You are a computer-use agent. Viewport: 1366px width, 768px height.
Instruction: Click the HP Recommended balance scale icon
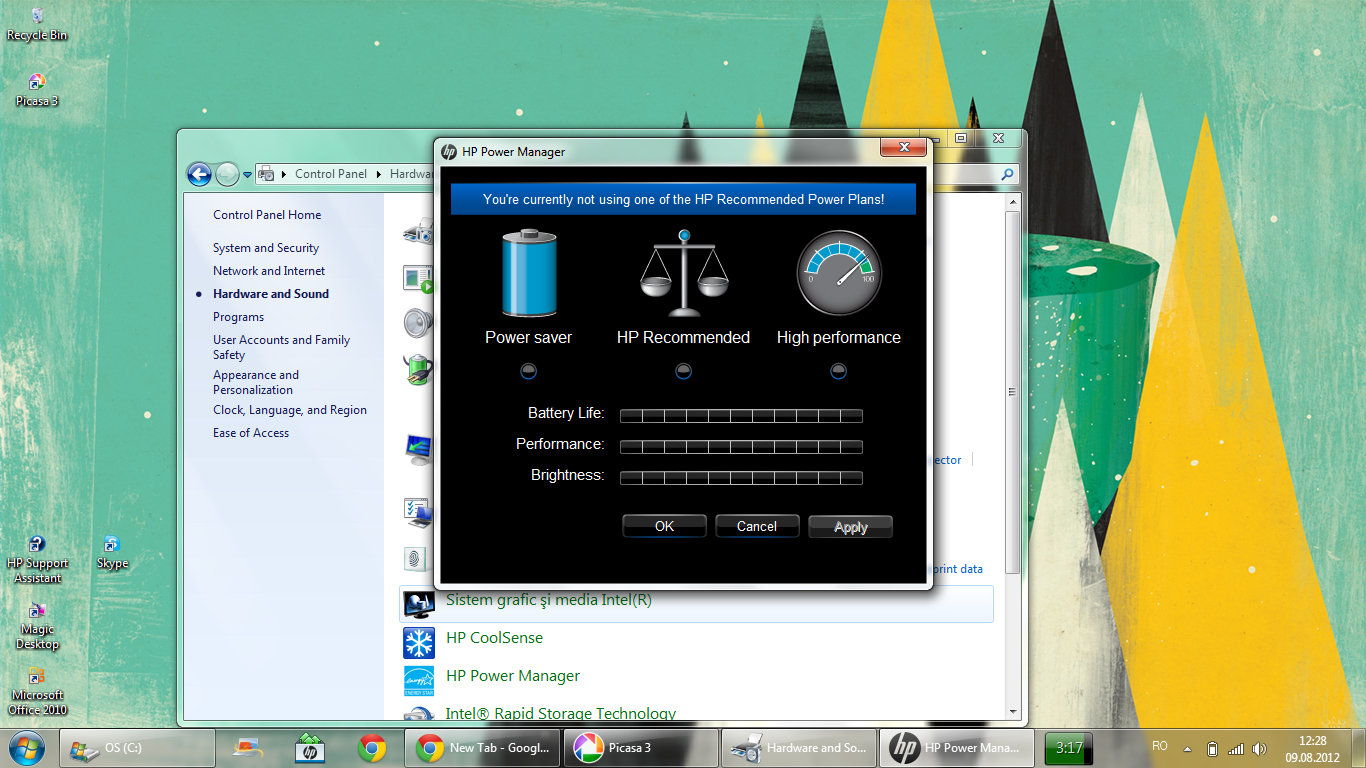coord(684,273)
